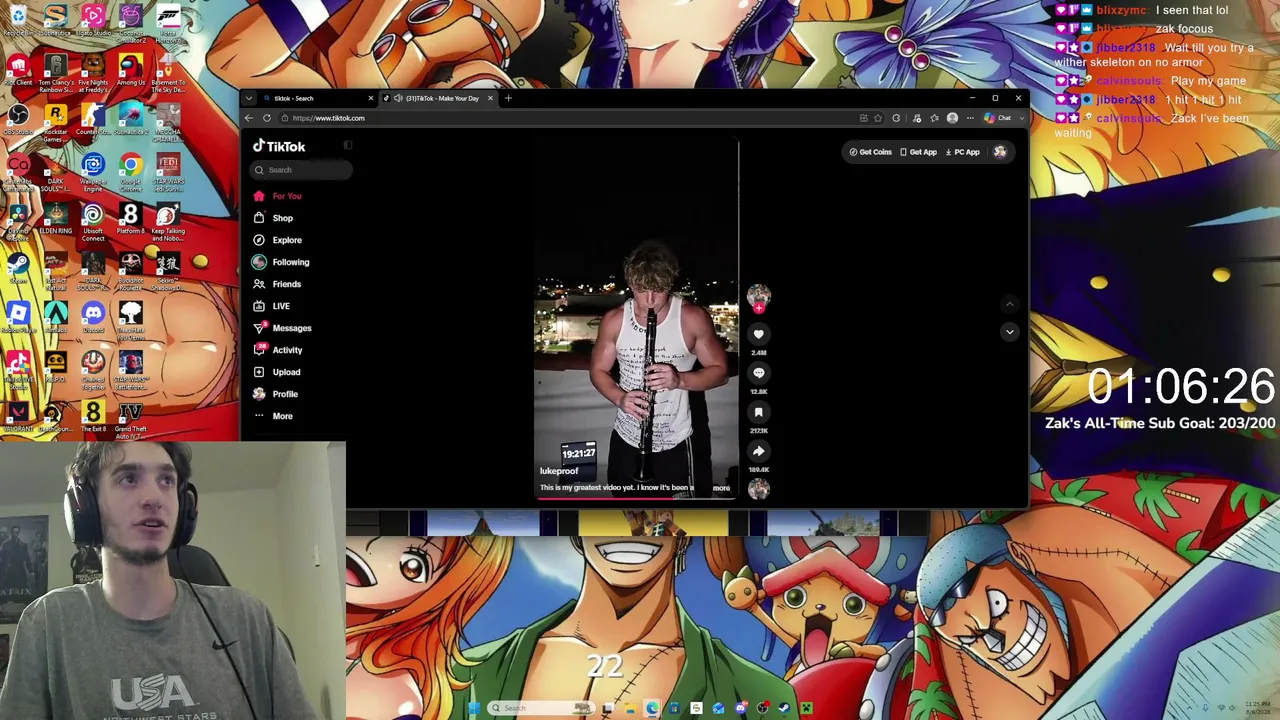Viewport: 1280px width, 720px height.
Task: Open Profile from the sidebar
Action: (x=276, y=394)
